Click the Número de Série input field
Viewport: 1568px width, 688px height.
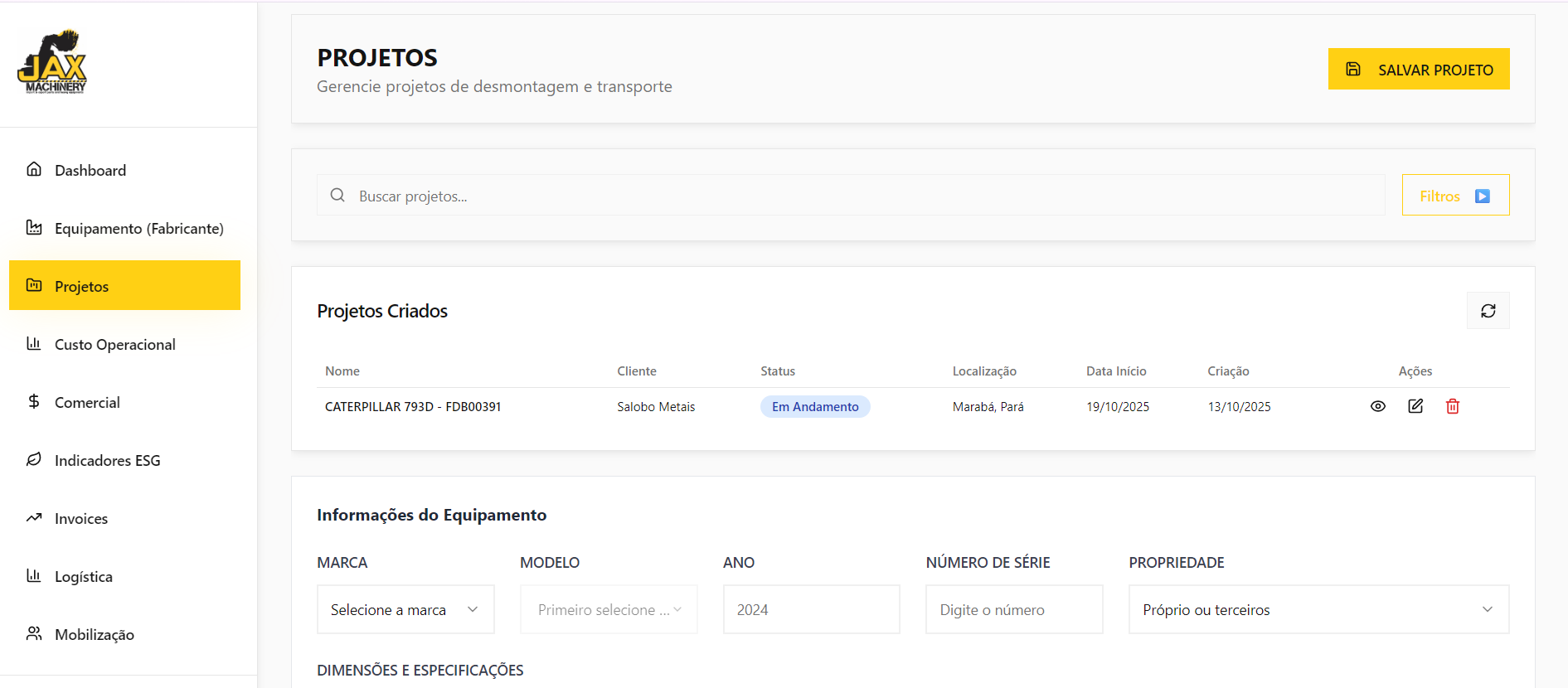[x=1014, y=609]
